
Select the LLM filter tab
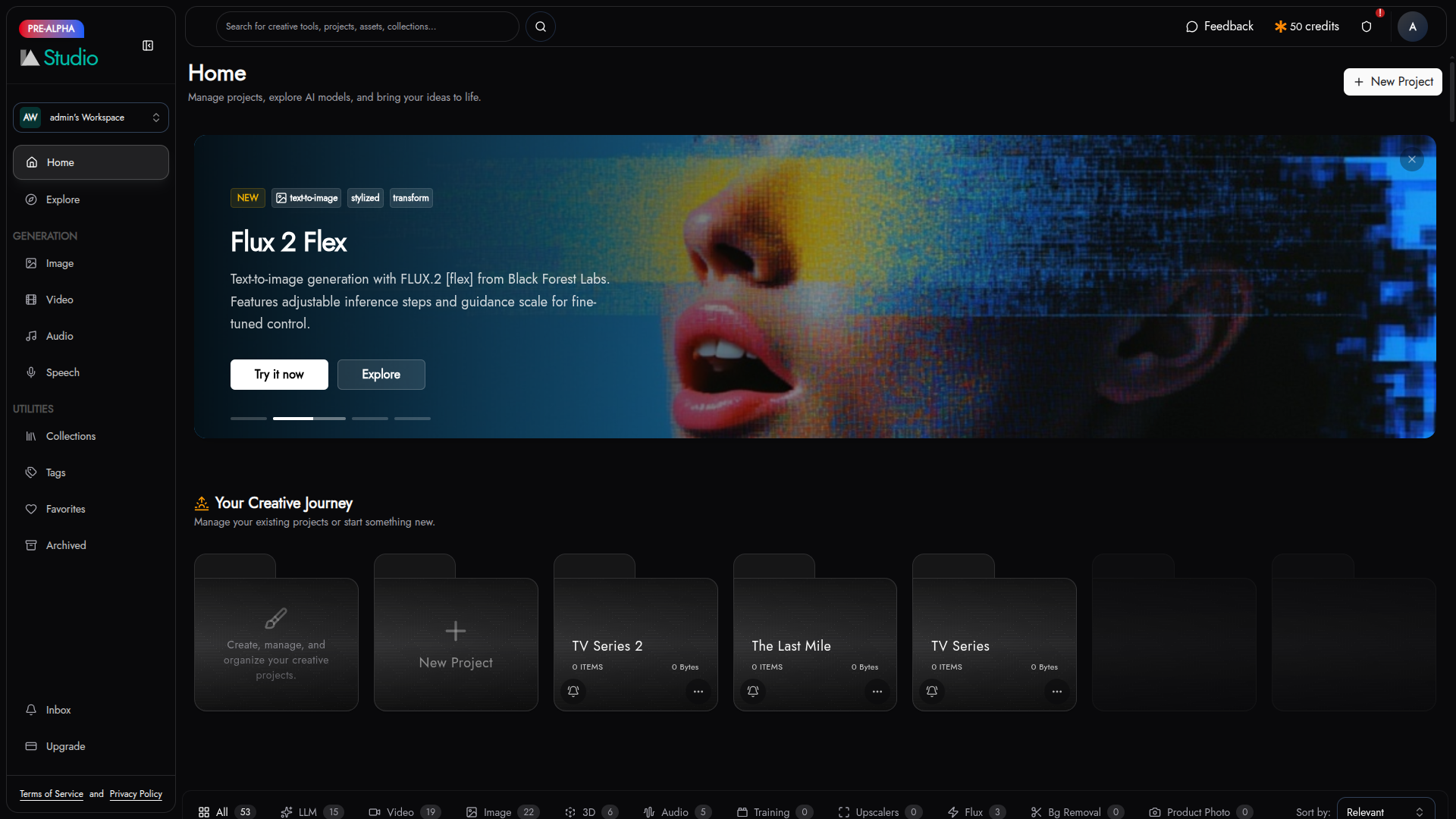pos(312,811)
